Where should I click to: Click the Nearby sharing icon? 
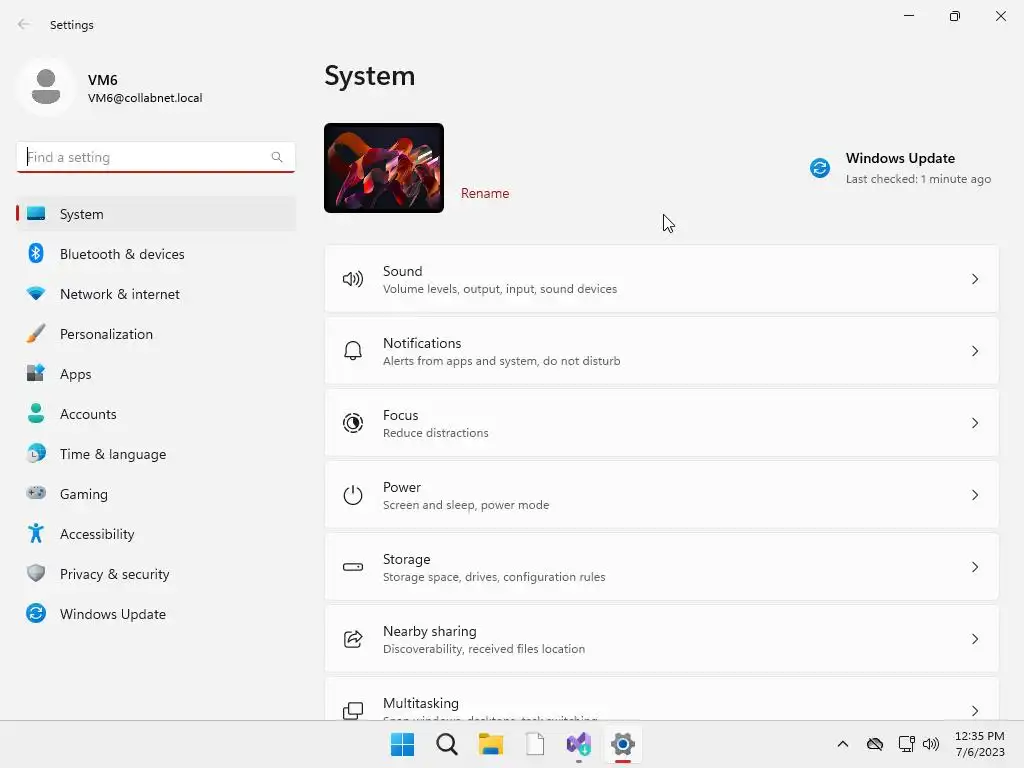[x=353, y=639]
